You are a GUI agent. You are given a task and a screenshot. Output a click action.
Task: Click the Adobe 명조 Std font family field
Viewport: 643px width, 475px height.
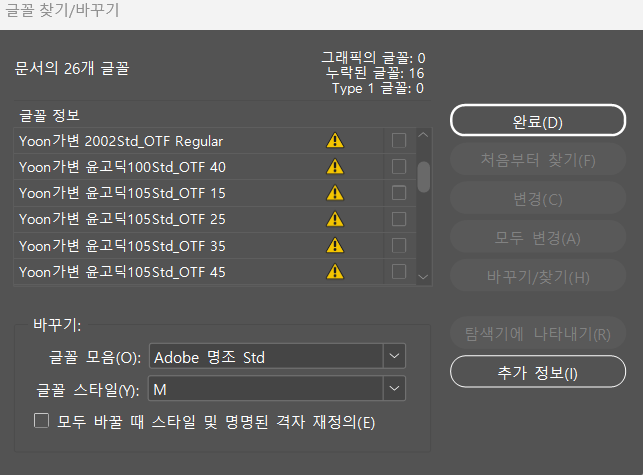(x=266, y=356)
